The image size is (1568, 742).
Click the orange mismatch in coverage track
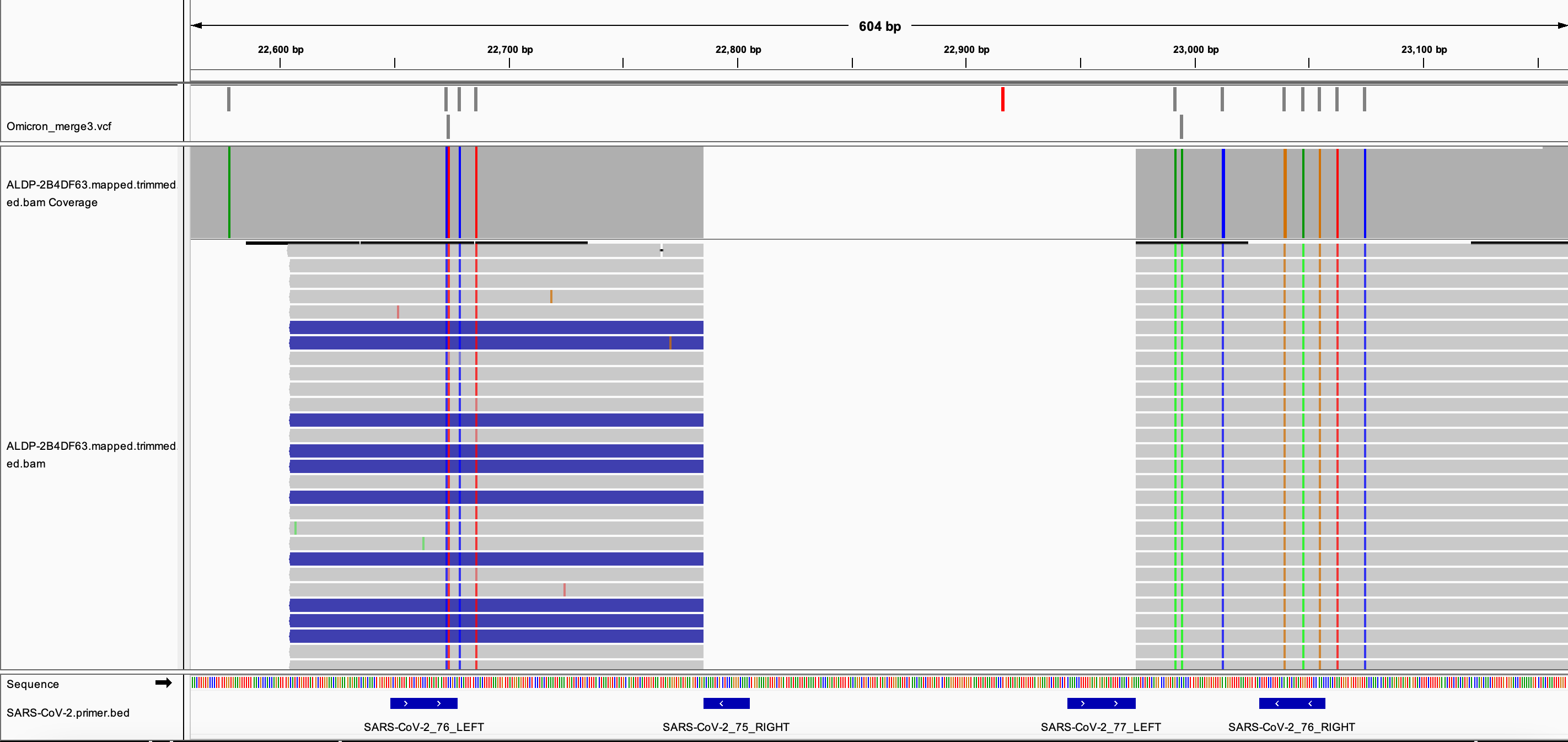tap(1285, 193)
